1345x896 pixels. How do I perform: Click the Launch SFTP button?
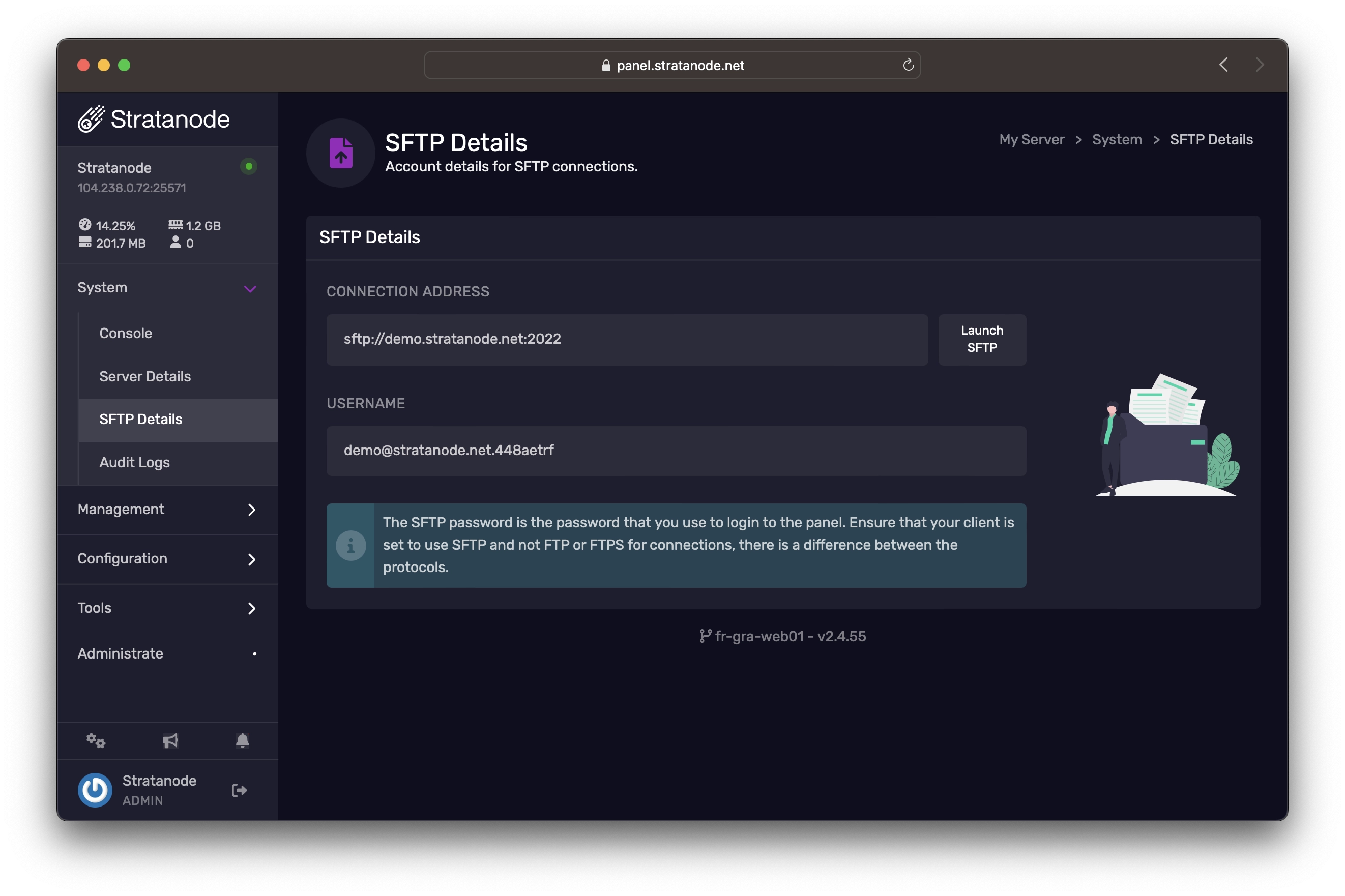[981, 339]
